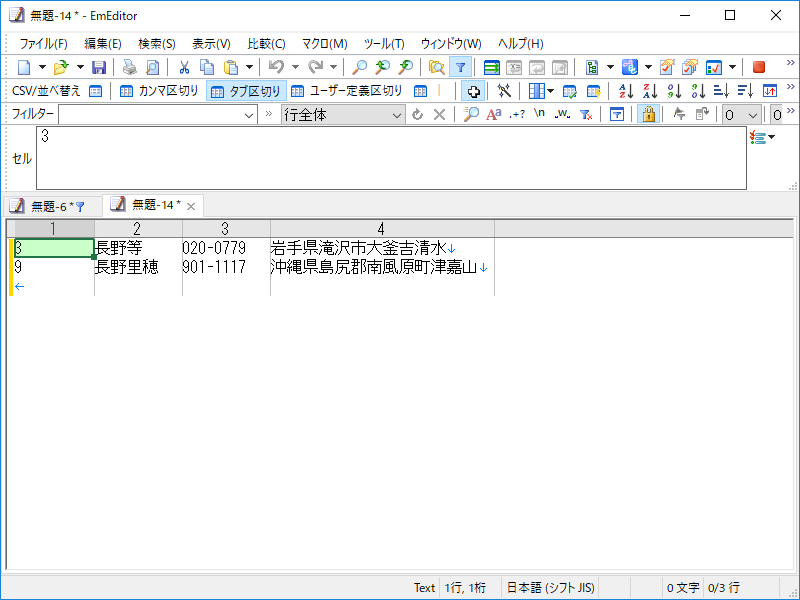Click the filter Refresh circular arrow icon
Viewport: 800px width, 600px height.
(x=417, y=115)
